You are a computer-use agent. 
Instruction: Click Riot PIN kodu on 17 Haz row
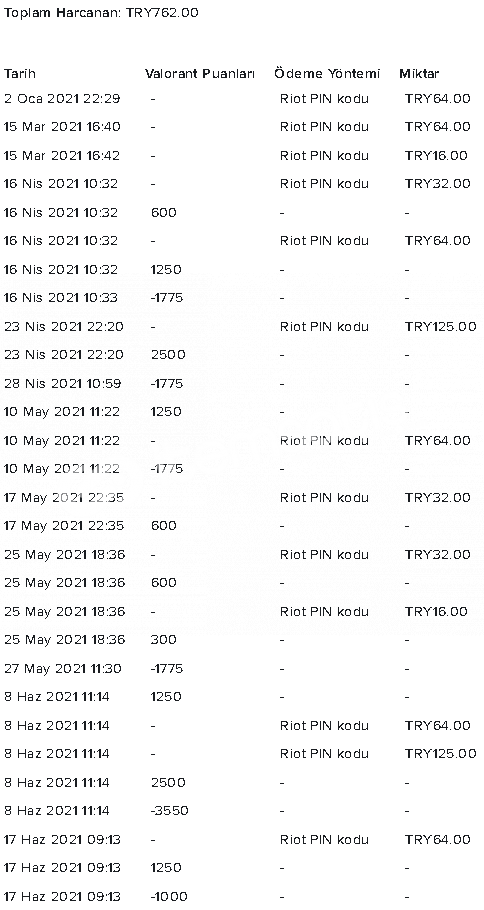tap(324, 839)
